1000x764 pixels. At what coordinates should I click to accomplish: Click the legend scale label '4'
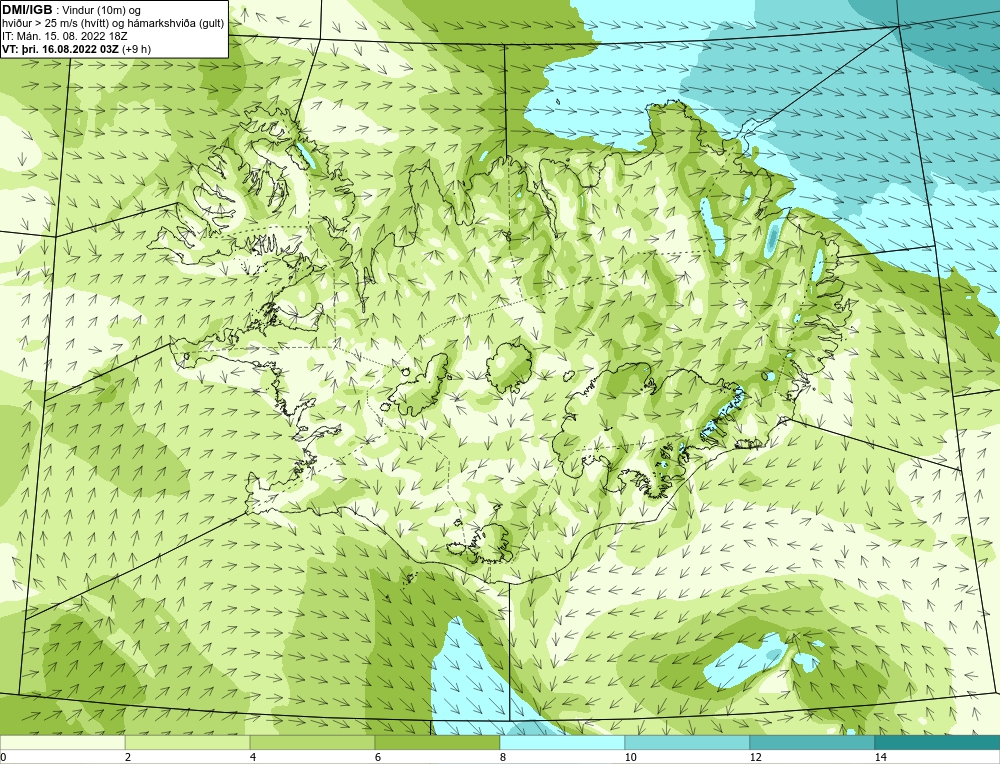pyautogui.click(x=253, y=757)
